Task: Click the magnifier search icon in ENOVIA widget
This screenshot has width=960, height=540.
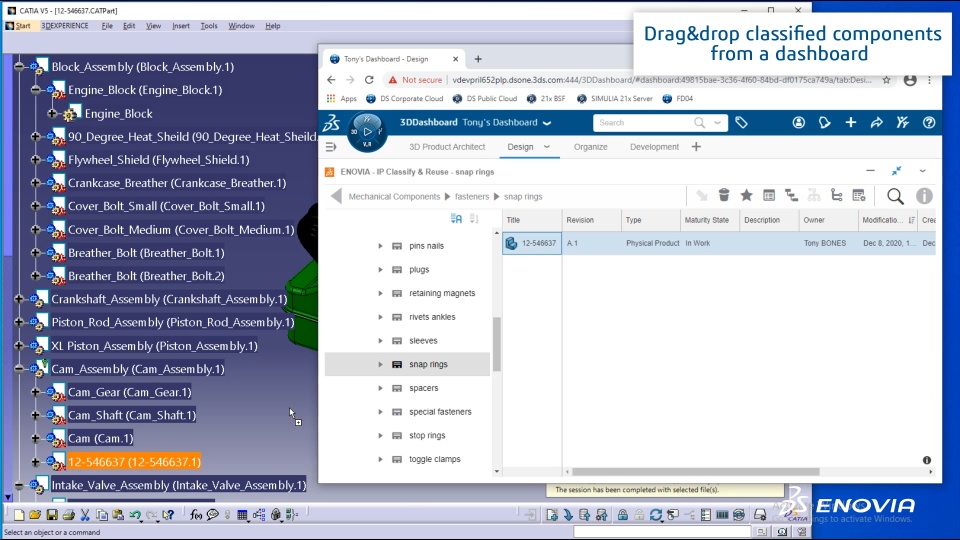Action: (x=895, y=196)
